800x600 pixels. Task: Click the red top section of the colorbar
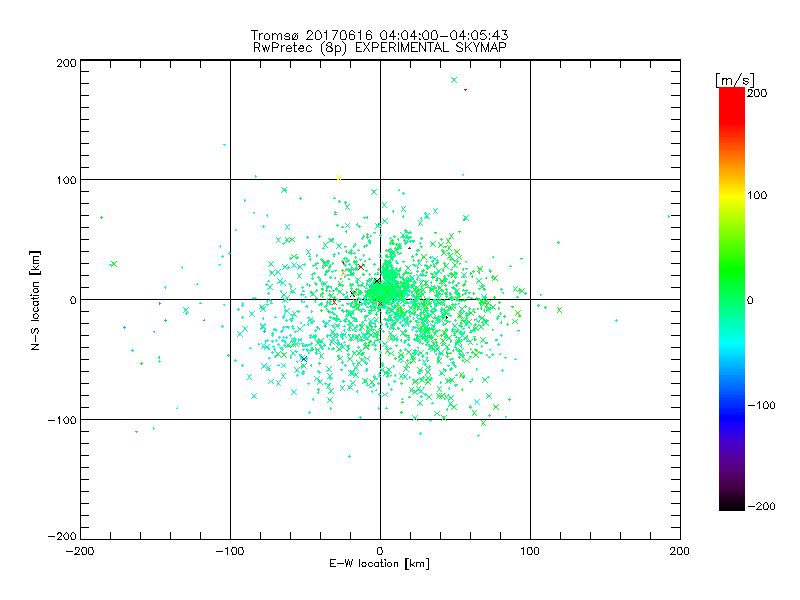tap(732, 105)
